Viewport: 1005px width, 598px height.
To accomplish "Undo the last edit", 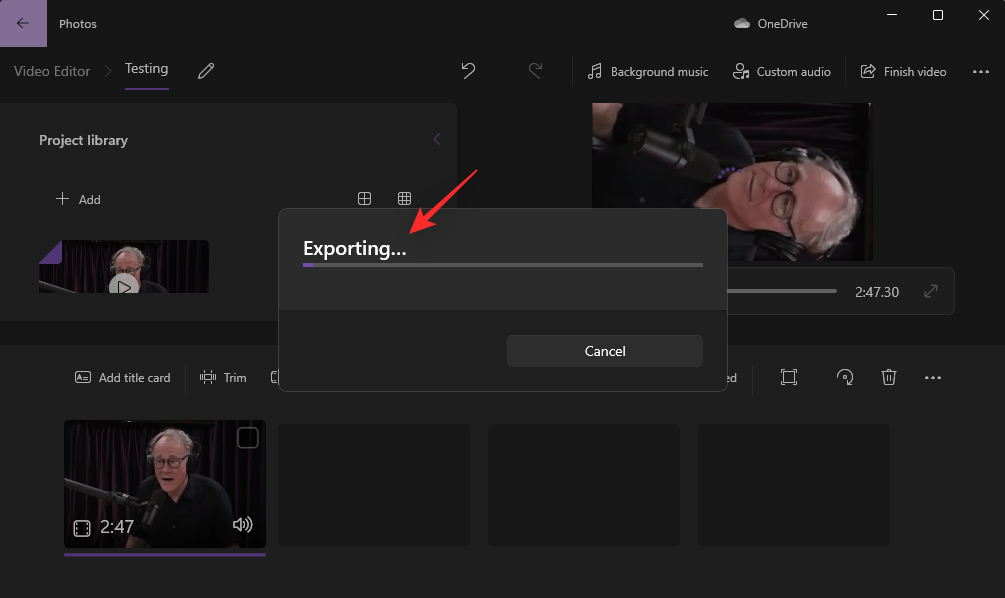I will (x=469, y=71).
